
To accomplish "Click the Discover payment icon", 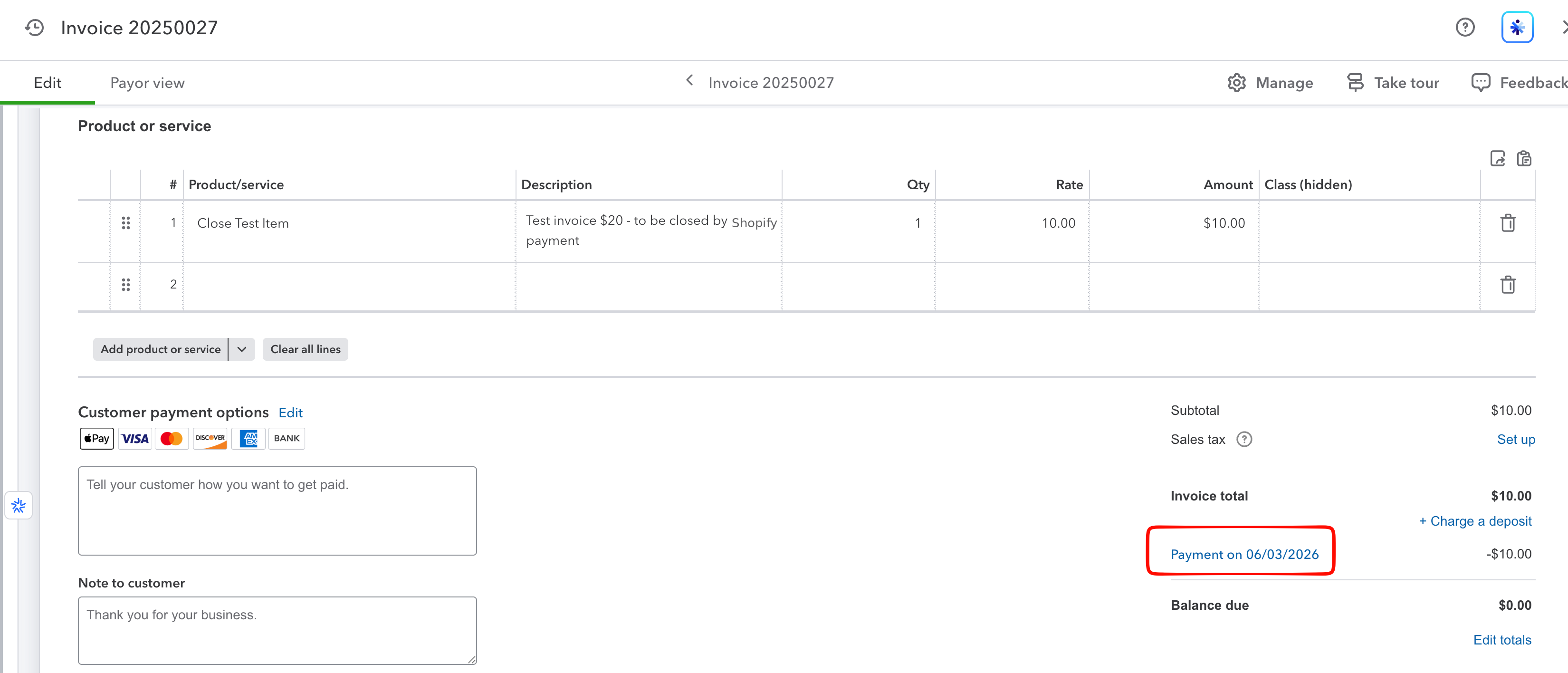I will click(x=210, y=439).
